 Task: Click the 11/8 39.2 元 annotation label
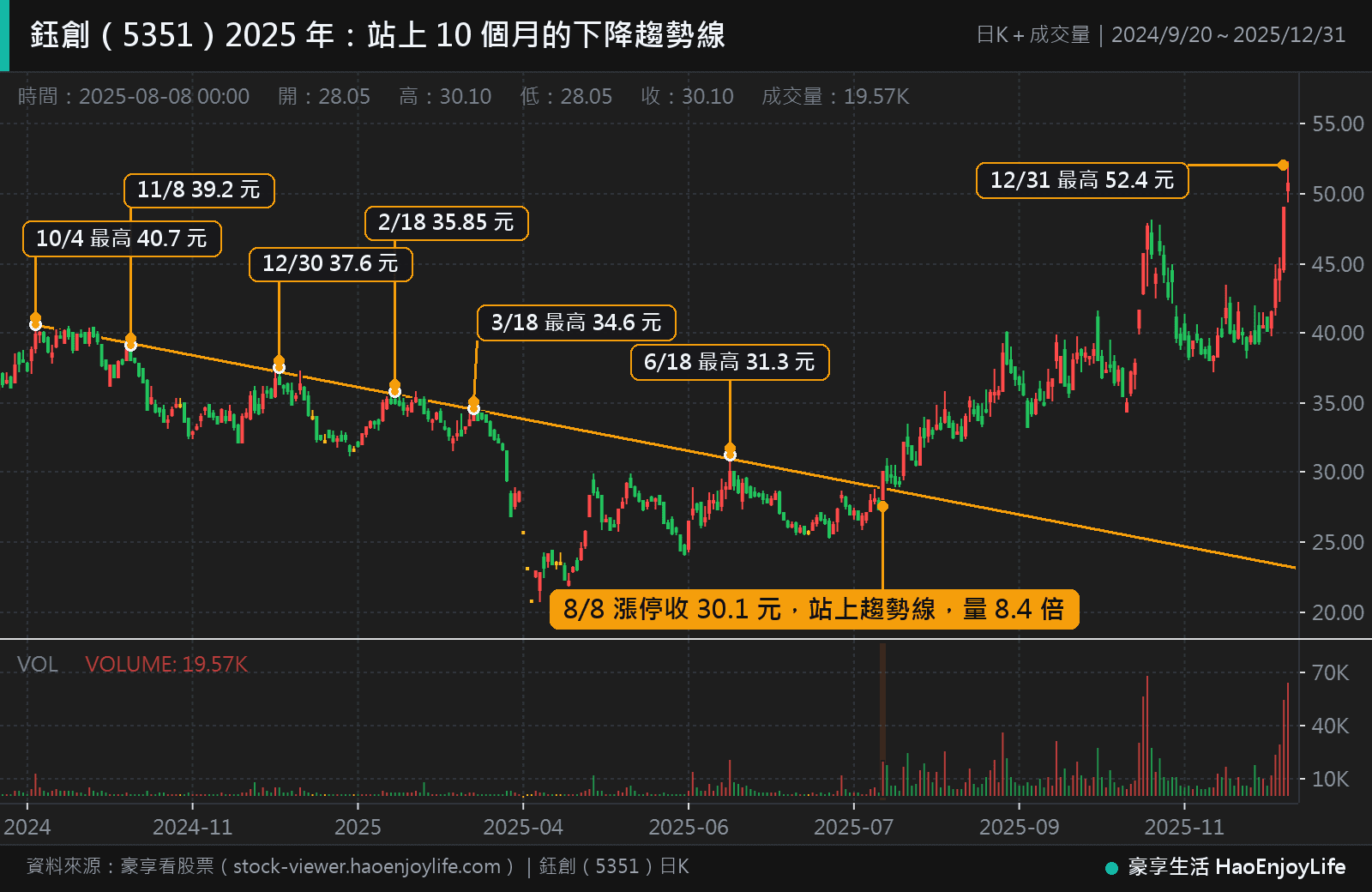(199, 190)
